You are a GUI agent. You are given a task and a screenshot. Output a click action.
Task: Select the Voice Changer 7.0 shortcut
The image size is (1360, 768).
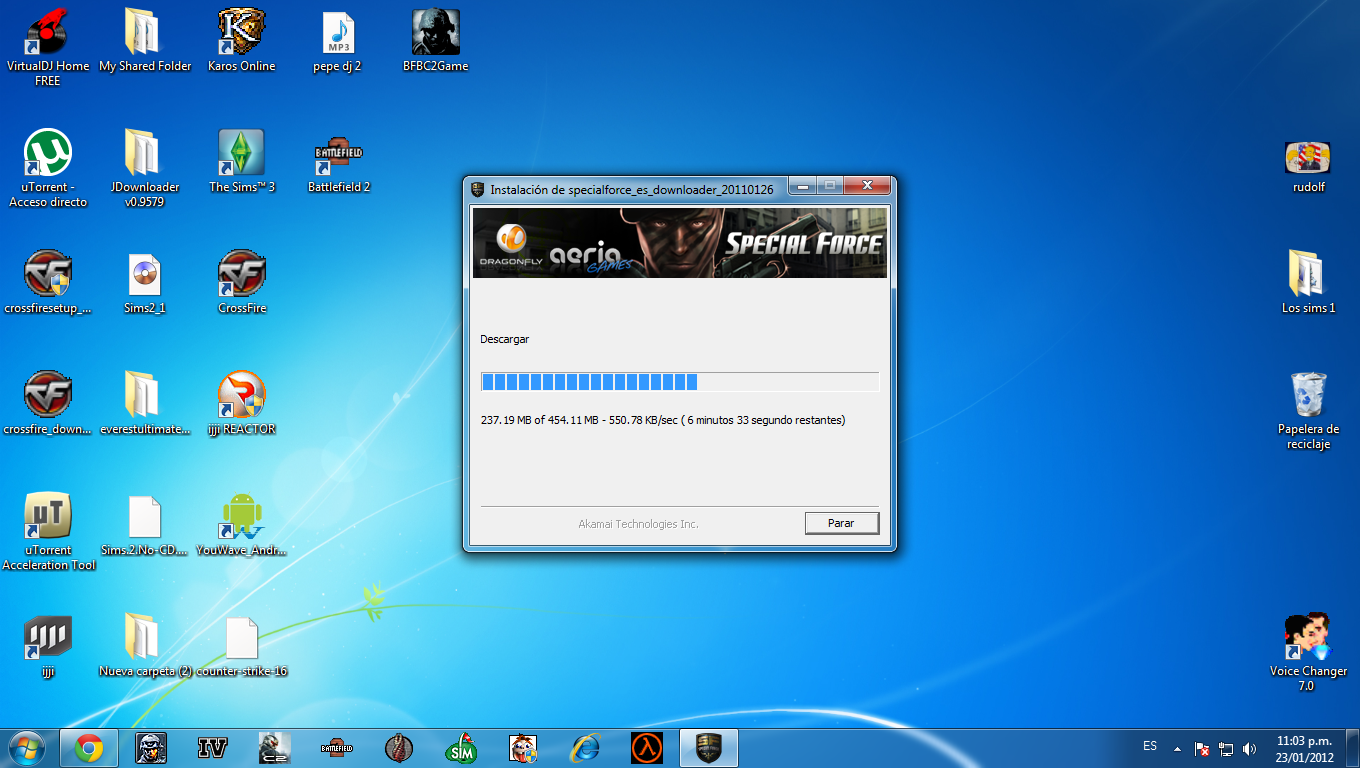[1308, 653]
